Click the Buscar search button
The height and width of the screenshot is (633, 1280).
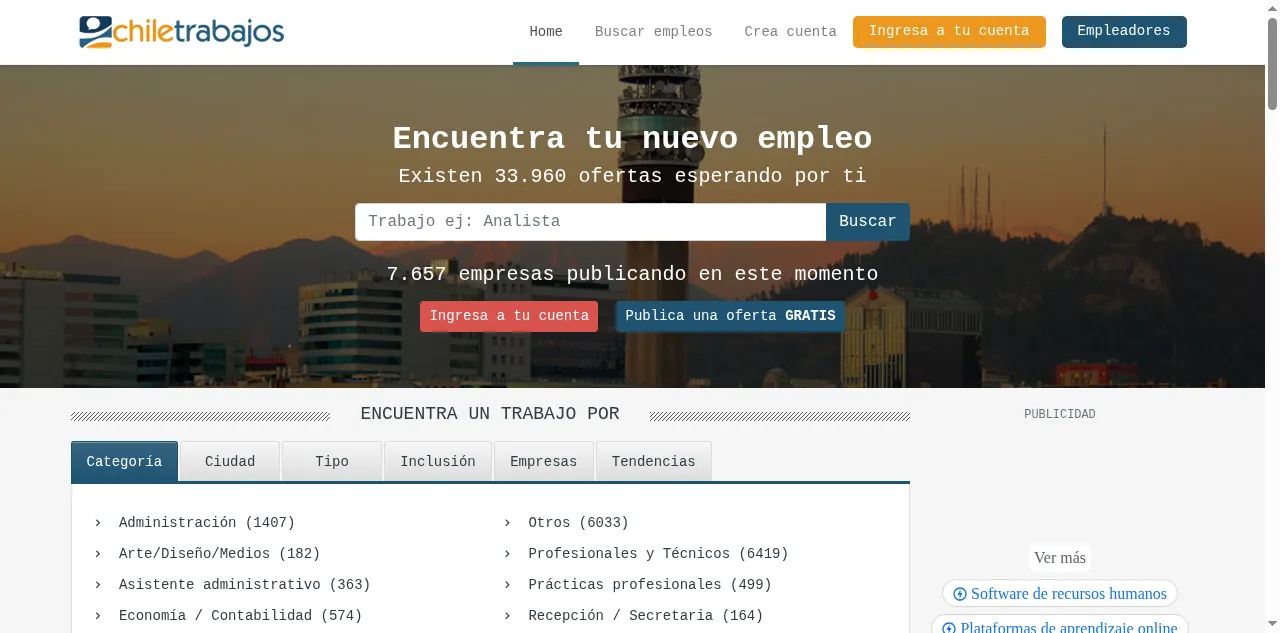(868, 222)
